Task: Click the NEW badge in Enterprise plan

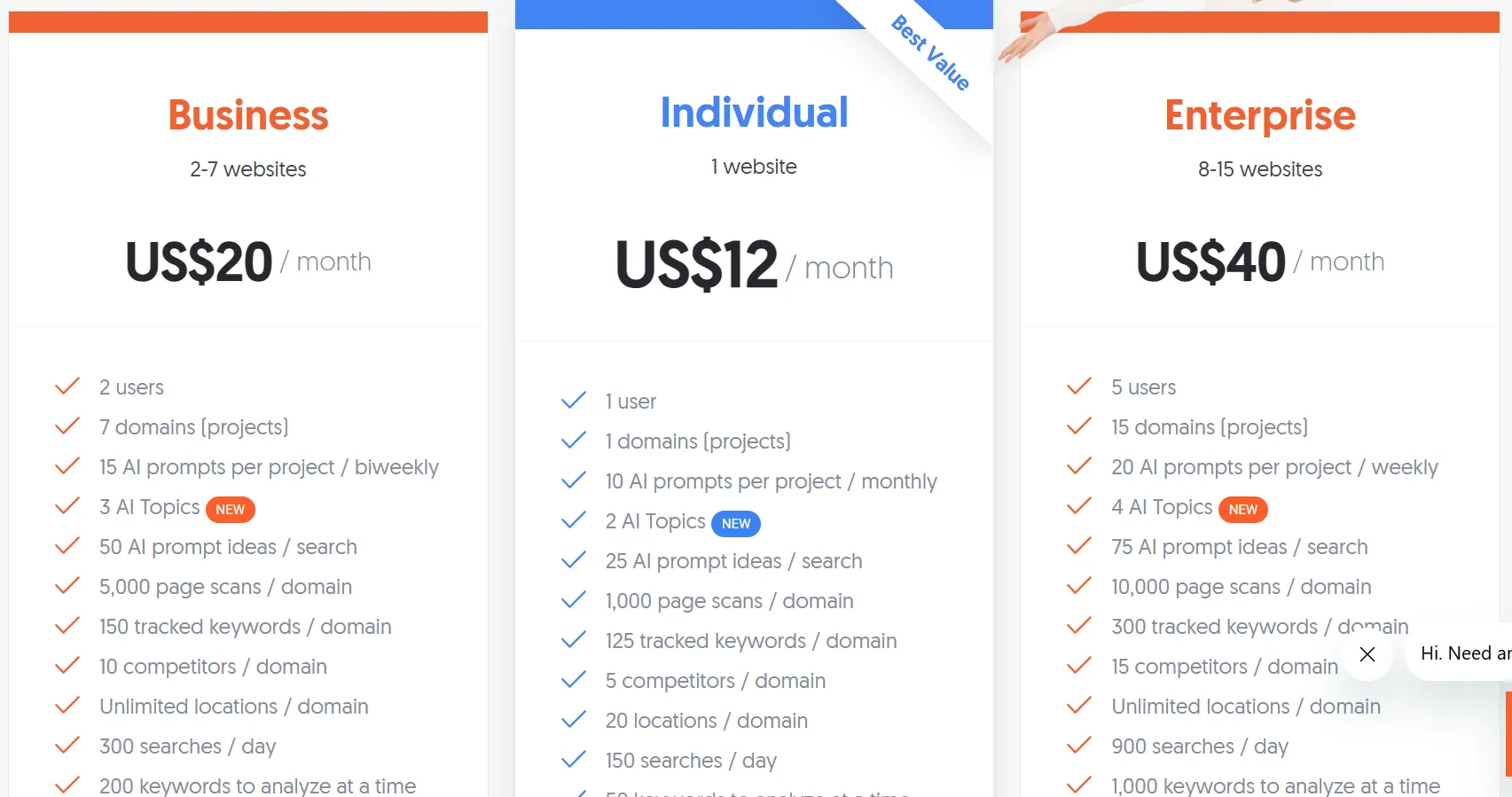Action: (x=1242, y=510)
